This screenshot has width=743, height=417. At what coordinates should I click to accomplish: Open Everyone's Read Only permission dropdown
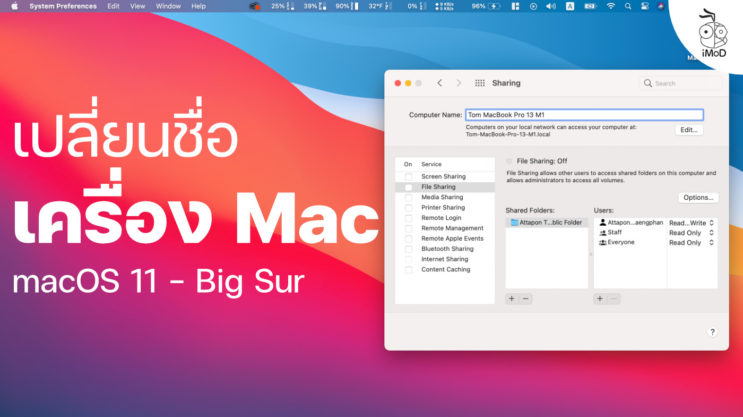click(x=692, y=242)
